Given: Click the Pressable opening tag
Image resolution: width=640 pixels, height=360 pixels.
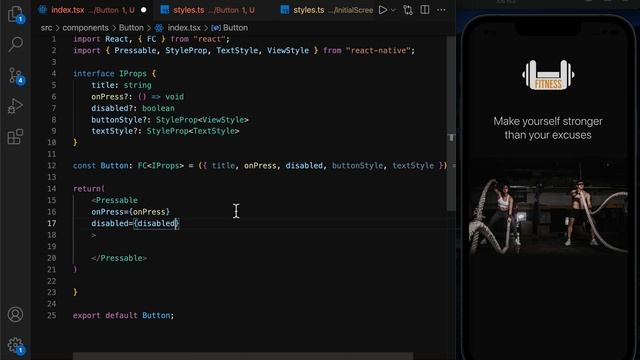Looking at the screenshot, I should pos(115,200).
